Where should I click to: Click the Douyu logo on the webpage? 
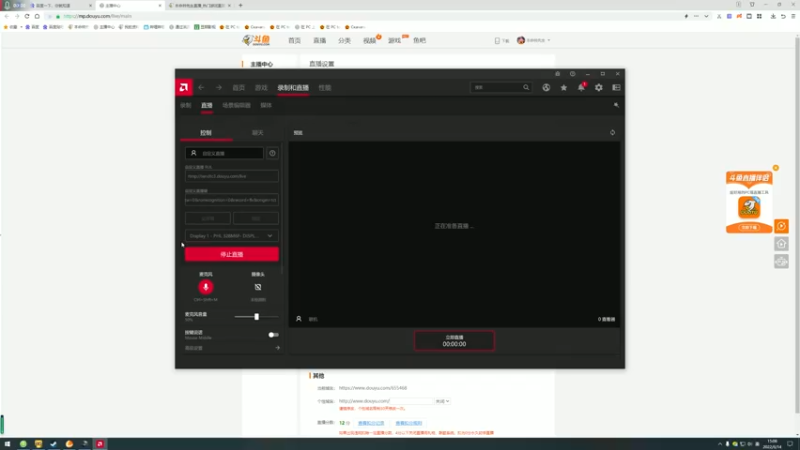point(257,40)
